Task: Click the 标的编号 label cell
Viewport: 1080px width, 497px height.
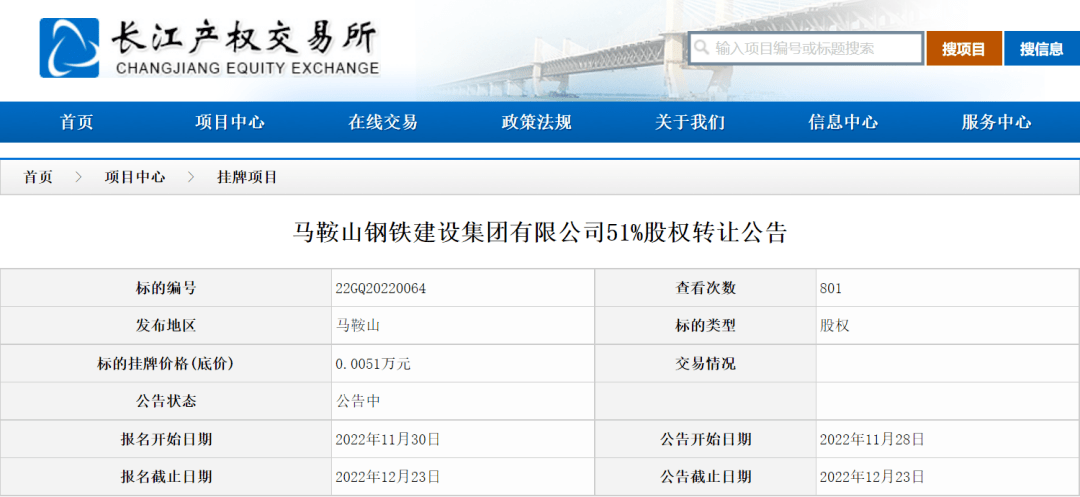Action: (x=166, y=288)
